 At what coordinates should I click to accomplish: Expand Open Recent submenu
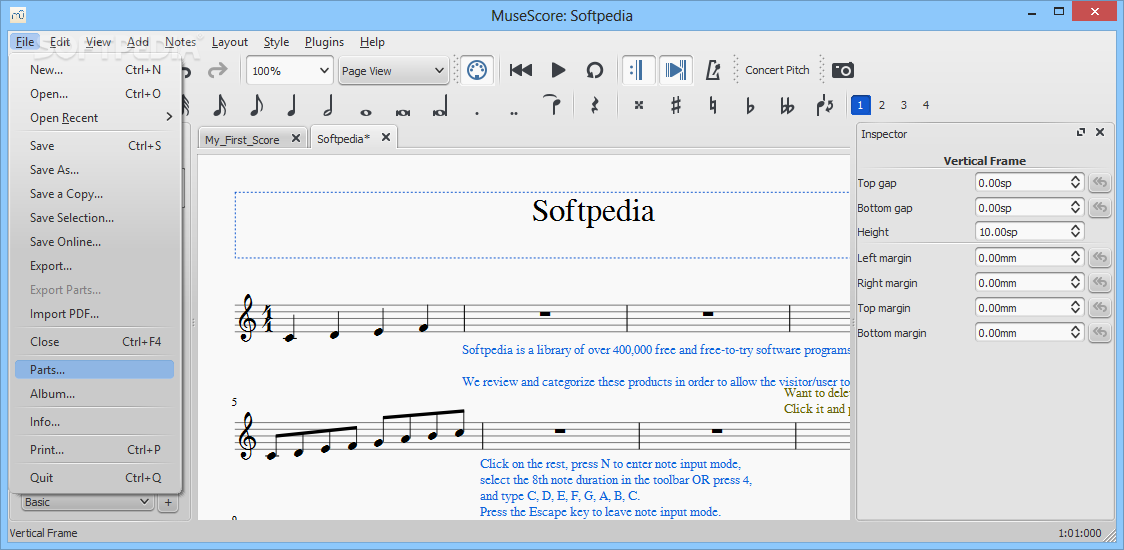[x=95, y=118]
